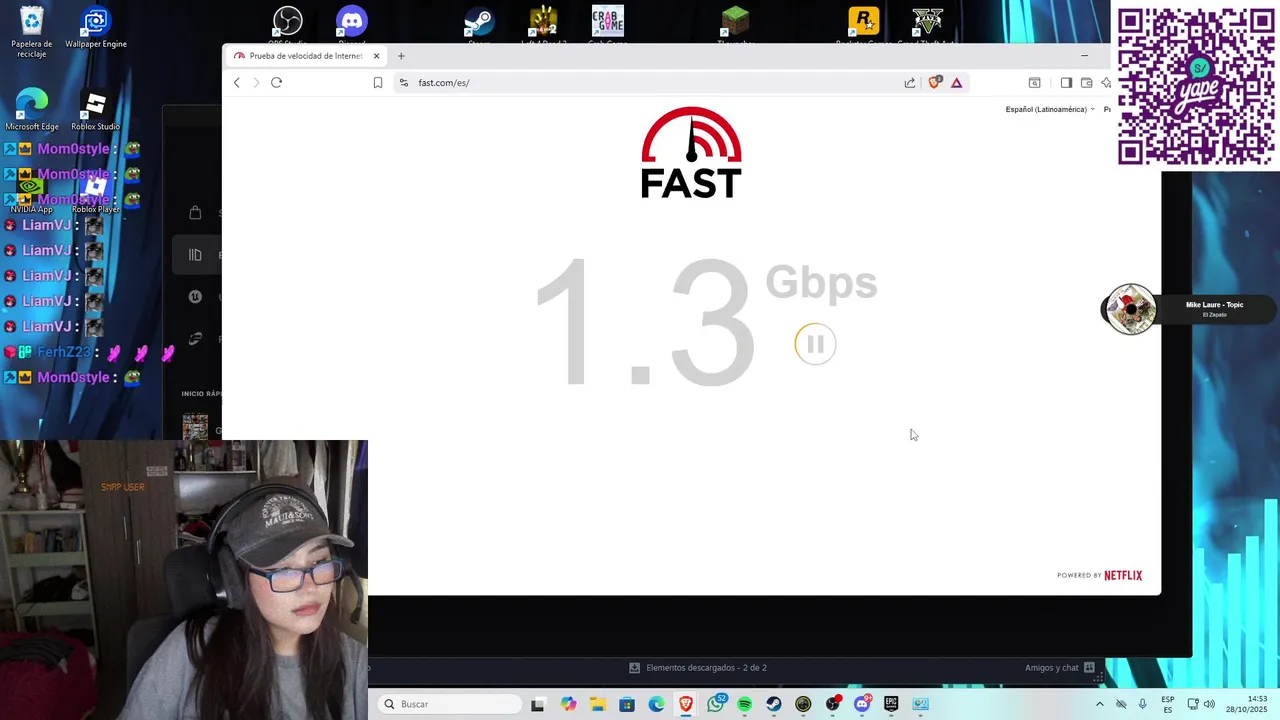The height and width of the screenshot is (720, 1280).
Task: Select the OBS Studio desktop icon
Action: [288, 24]
